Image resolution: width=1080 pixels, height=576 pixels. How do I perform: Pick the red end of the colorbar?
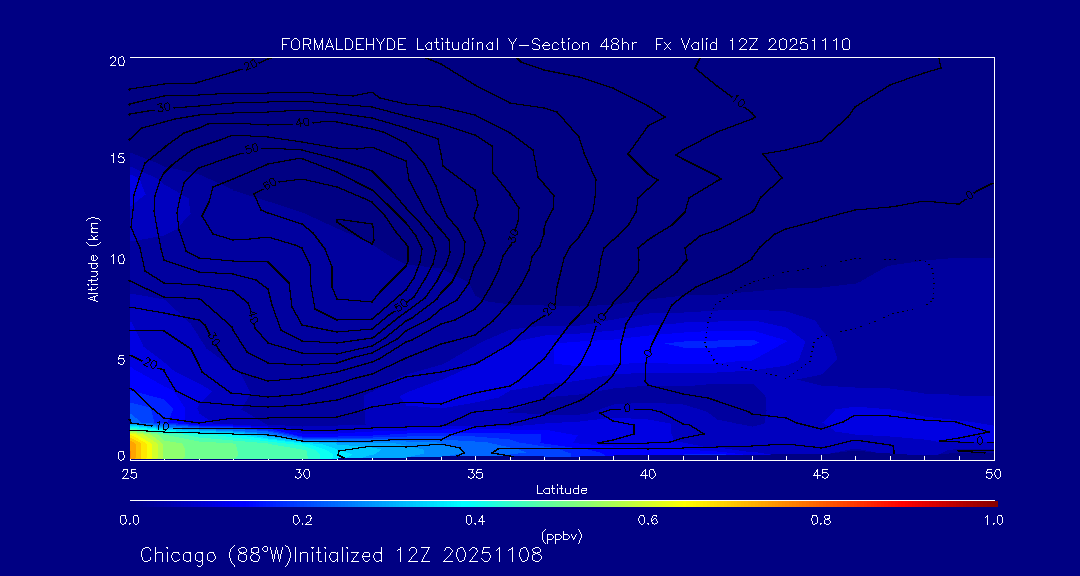(990, 502)
